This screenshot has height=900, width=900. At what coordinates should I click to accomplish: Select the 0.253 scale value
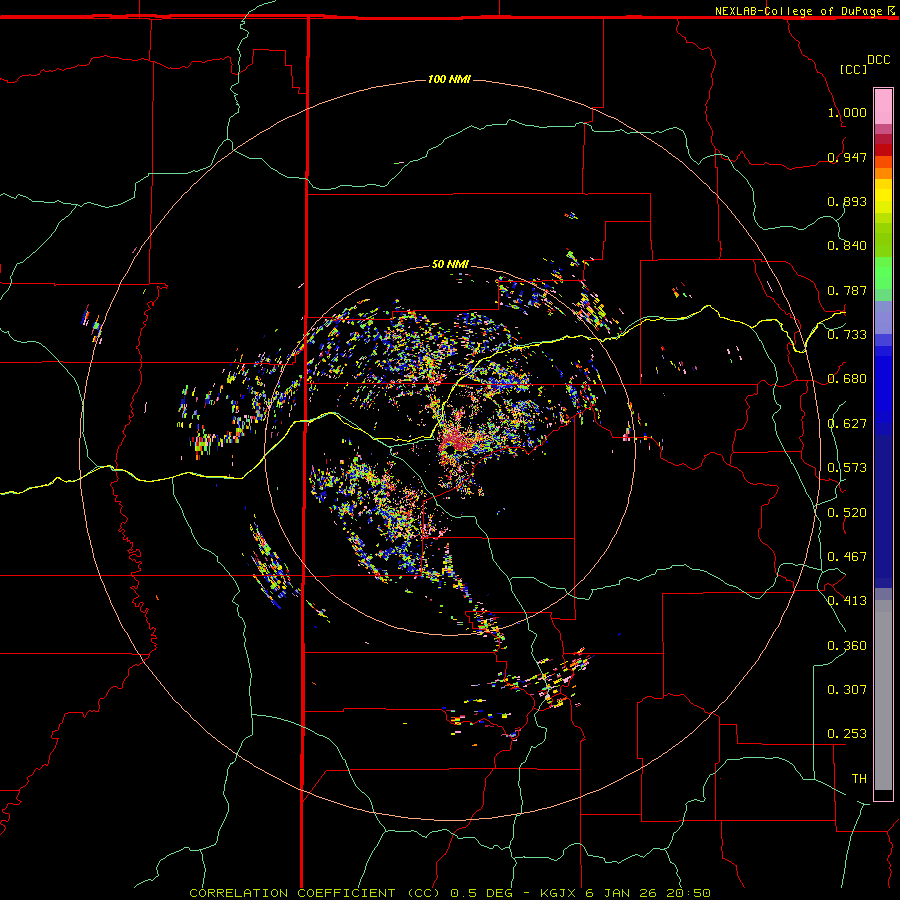847,734
